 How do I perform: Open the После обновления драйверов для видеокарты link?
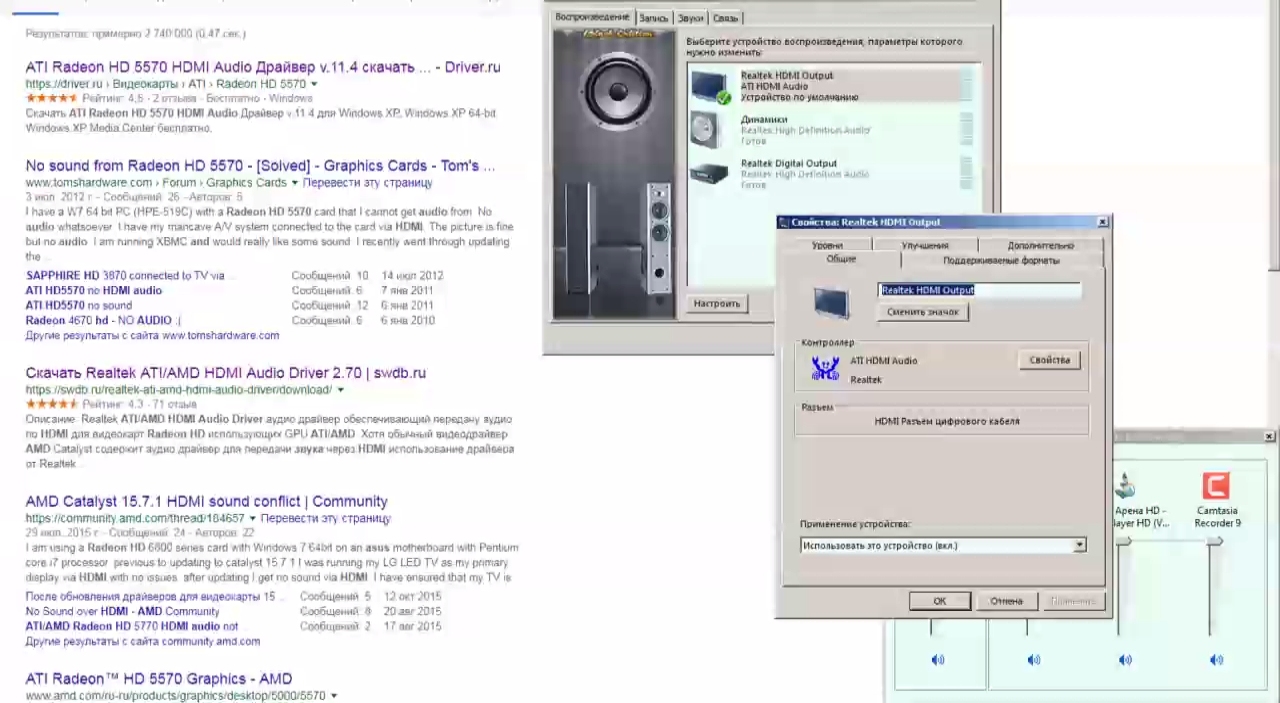point(150,596)
